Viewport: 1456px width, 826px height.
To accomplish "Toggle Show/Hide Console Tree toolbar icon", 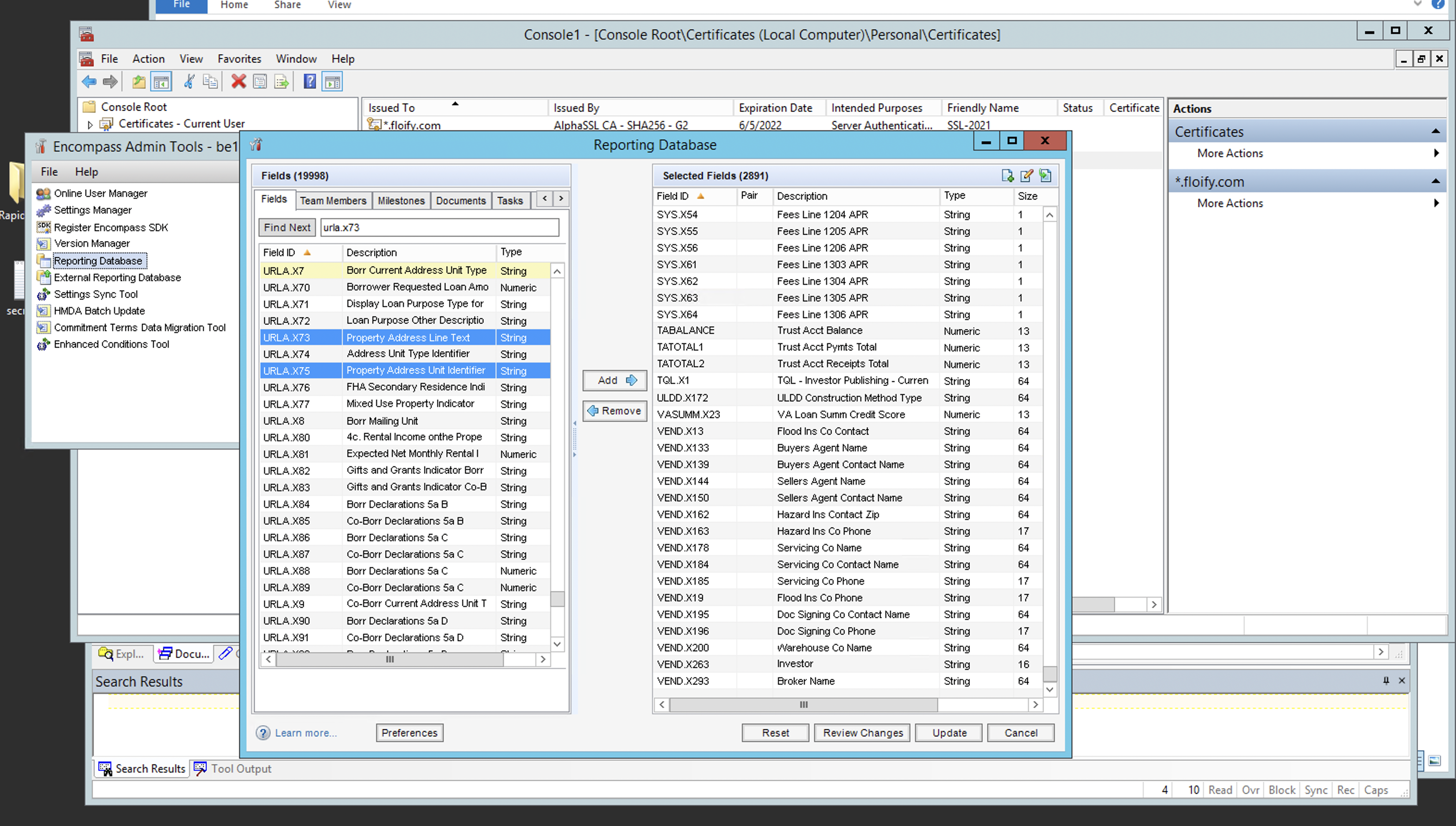I will pyautogui.click(x=161, y=82).
